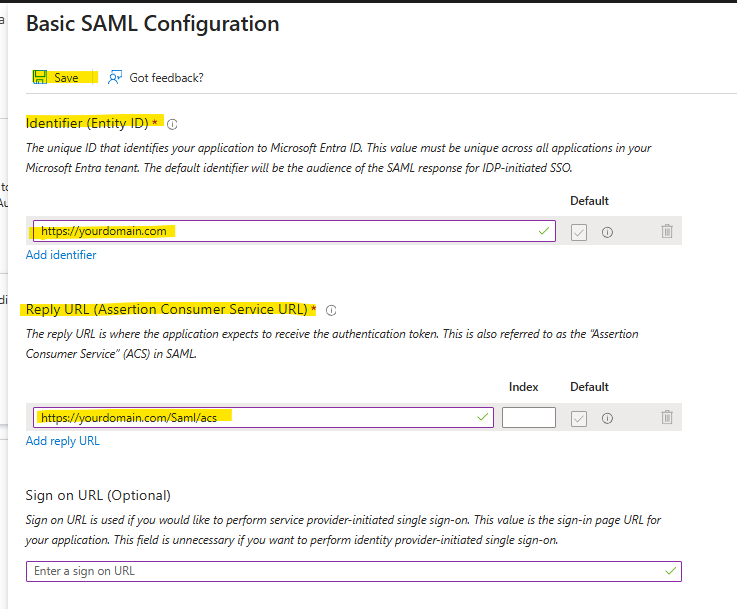The image size is (737, 609).
Task: Open info tooltip beside Identifier (Entity ID)
Action: click(x=172, y=124)
